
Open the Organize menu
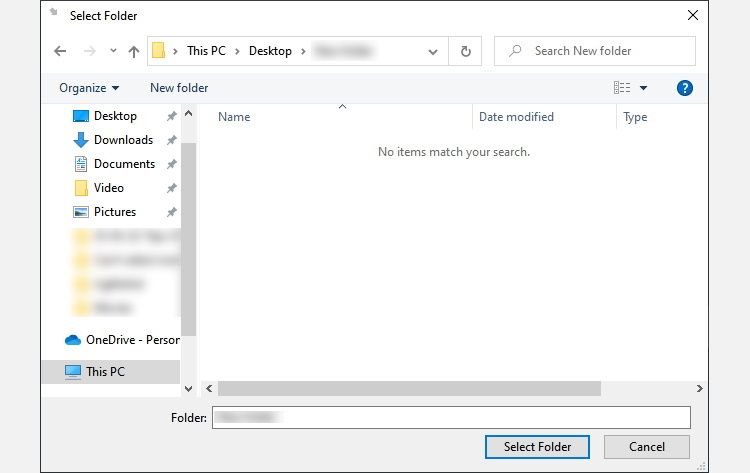(89, 88)
